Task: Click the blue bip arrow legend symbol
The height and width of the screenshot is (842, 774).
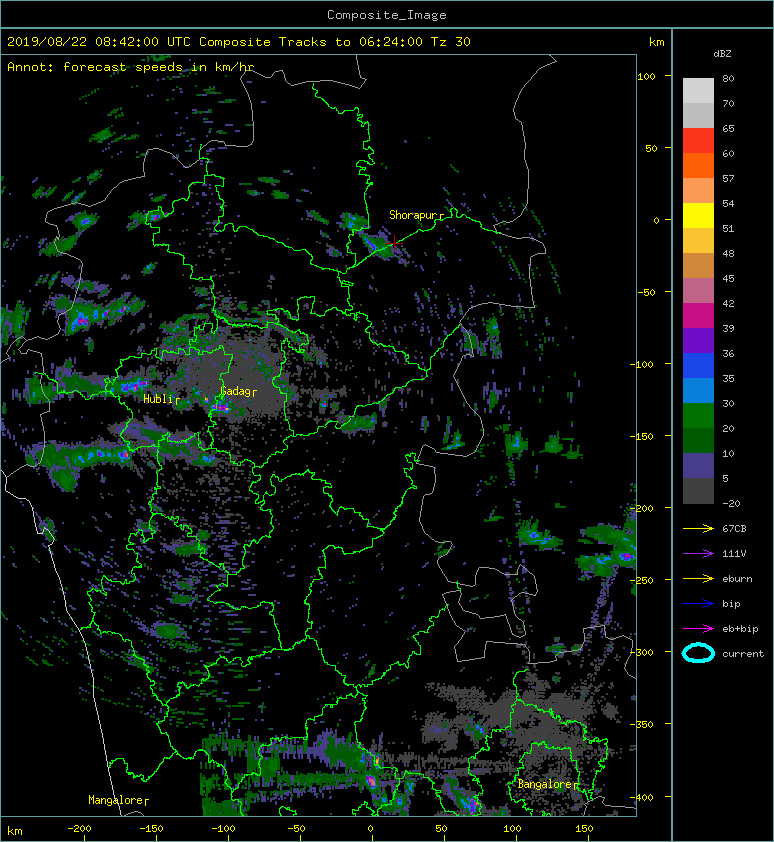Action: pos(698,604)
